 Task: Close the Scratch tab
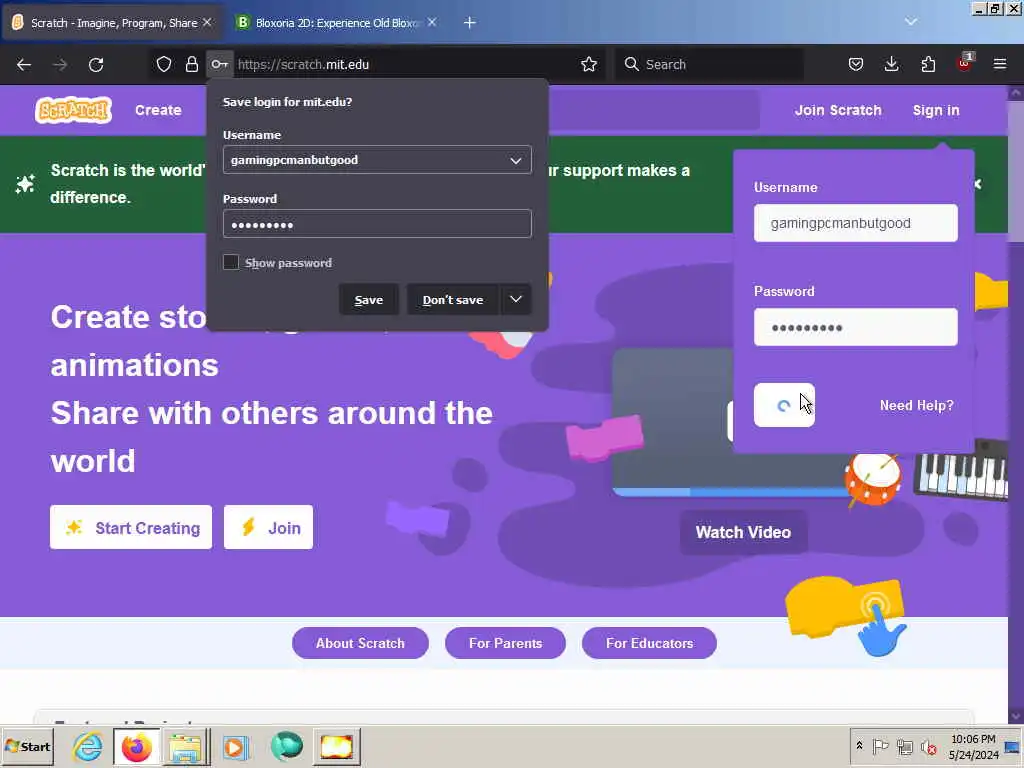pyautogui.click(x=207, y=22)
